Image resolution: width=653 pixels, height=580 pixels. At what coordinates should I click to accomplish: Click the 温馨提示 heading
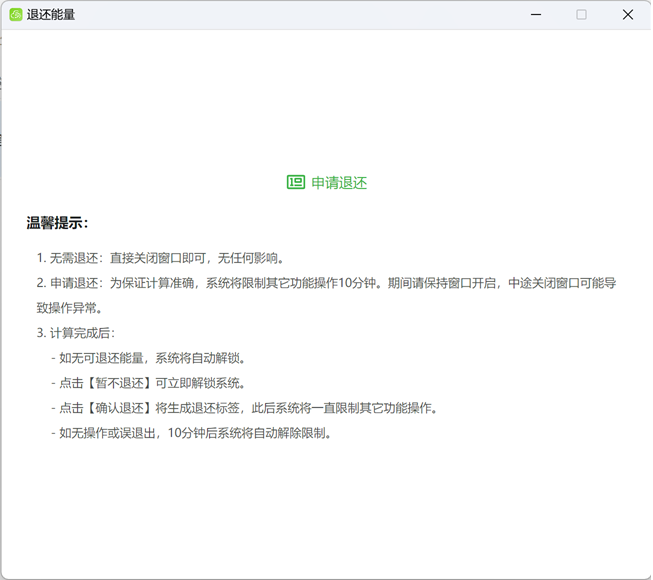click(x=57, y=223)
